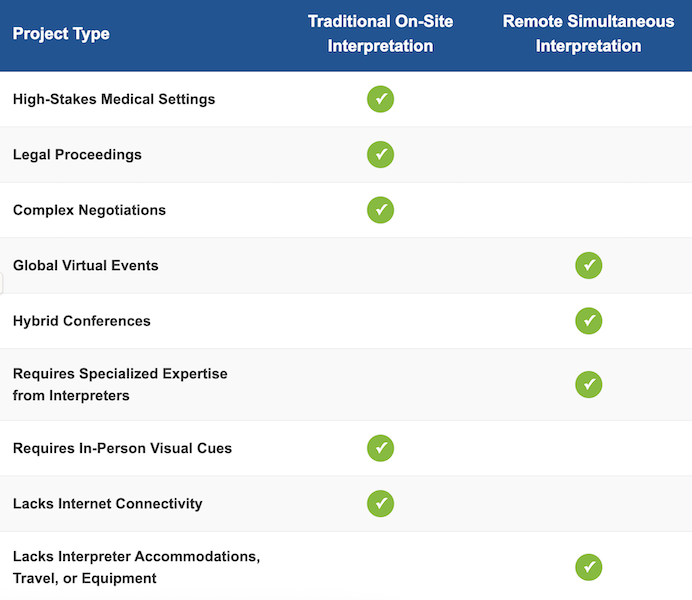
Task: Select the Global Virtual Events label
Action: pos(86,266)
